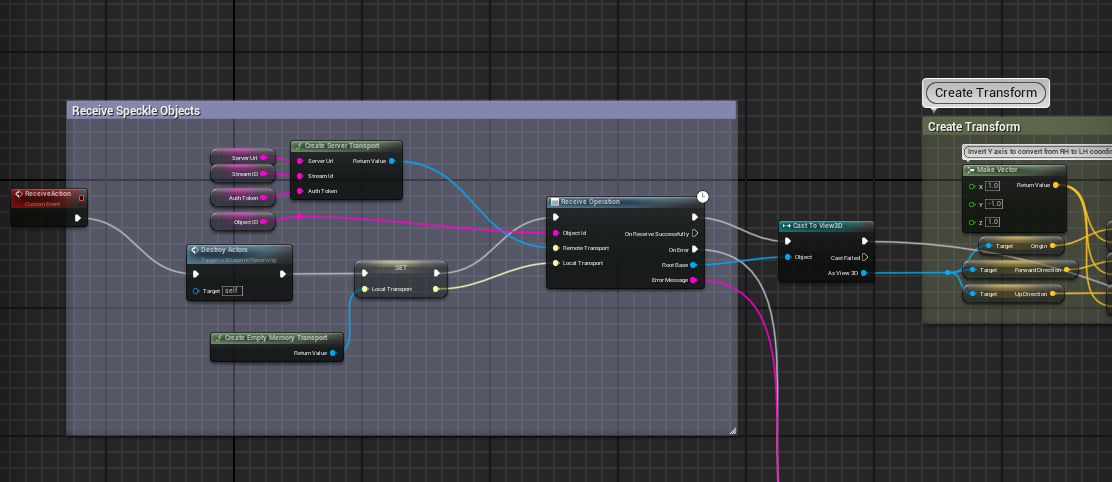The width and height of the screenshot is (1112, 482).
Task: Click the X input pin on Make Vector
Action: tap(973, 186)
